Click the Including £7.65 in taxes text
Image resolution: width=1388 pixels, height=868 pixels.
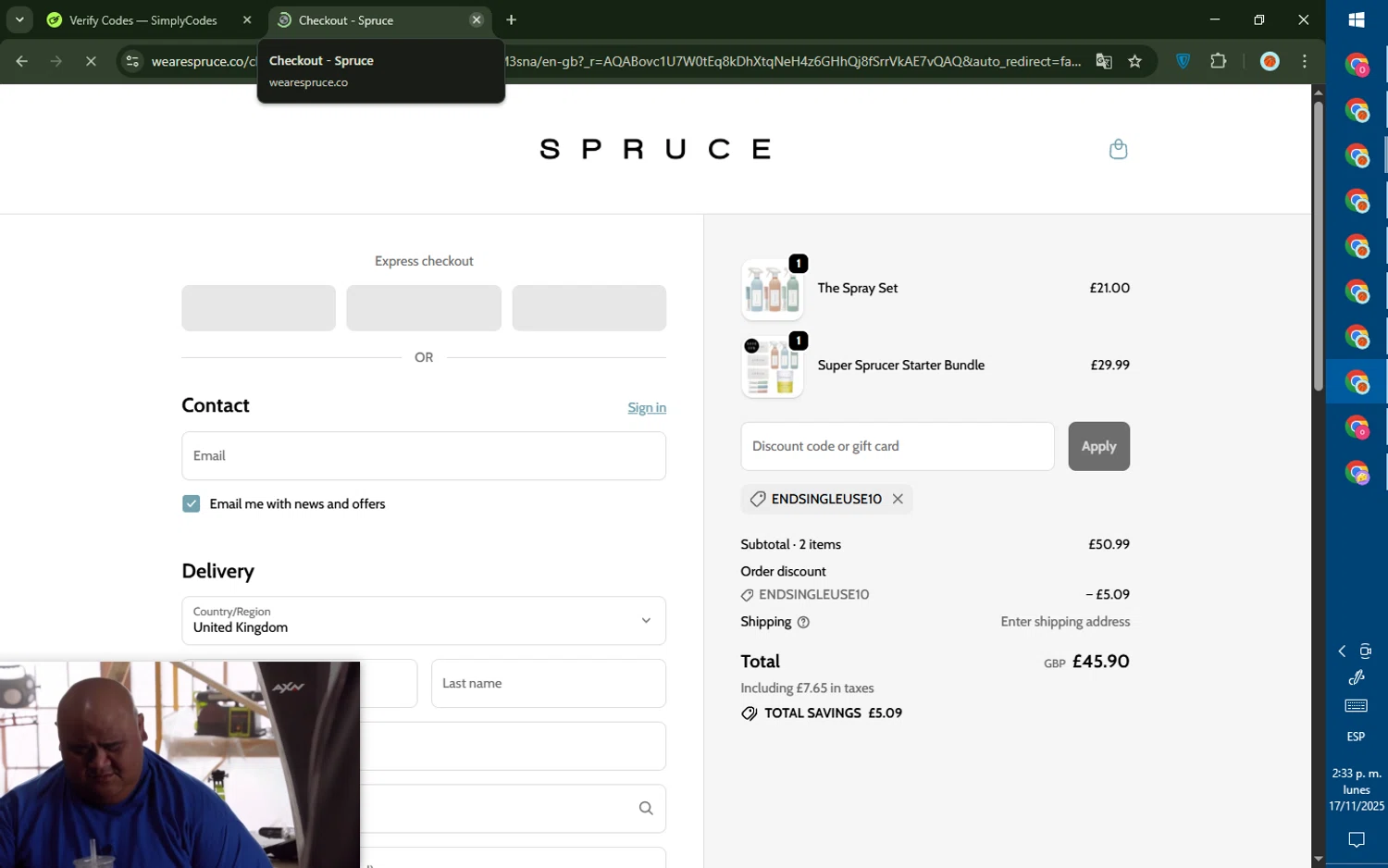(x=807, y=688)
